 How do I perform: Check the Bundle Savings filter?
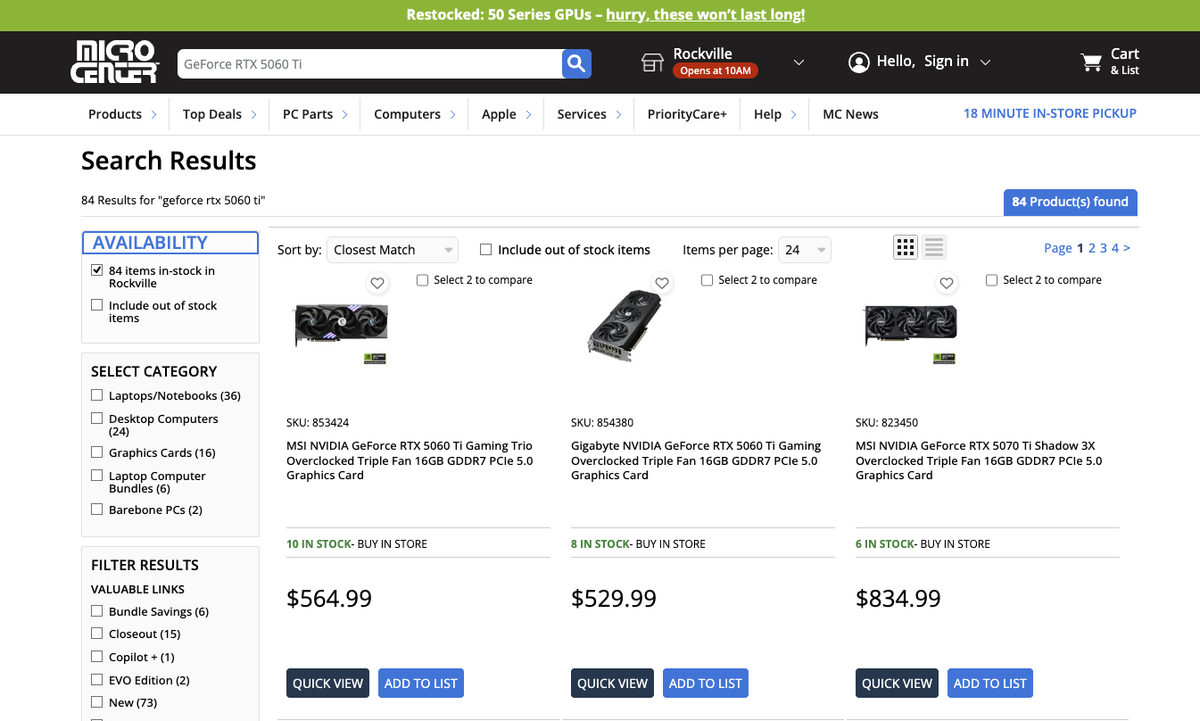pos(97,611)
